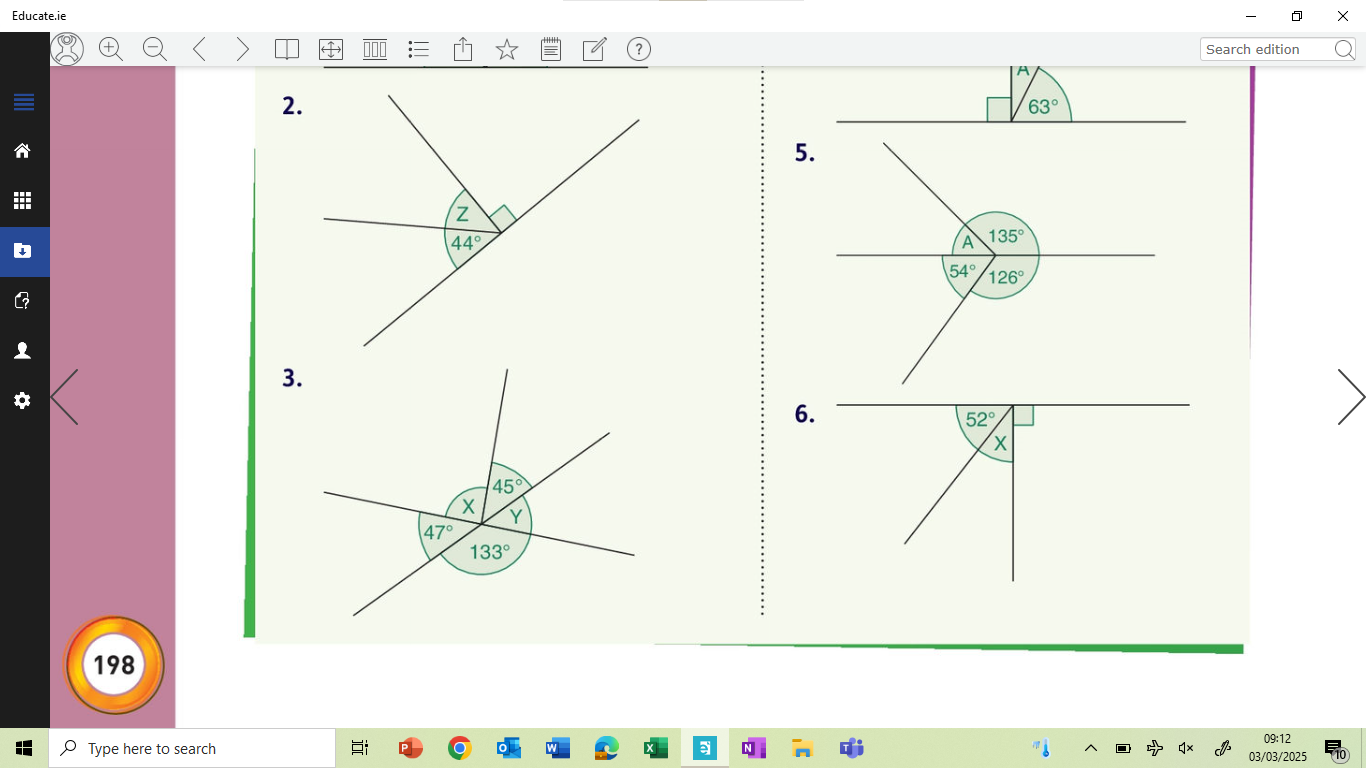Open the table of contents list icon
This screenshot has height=768, width=1366.
point(418,48)
